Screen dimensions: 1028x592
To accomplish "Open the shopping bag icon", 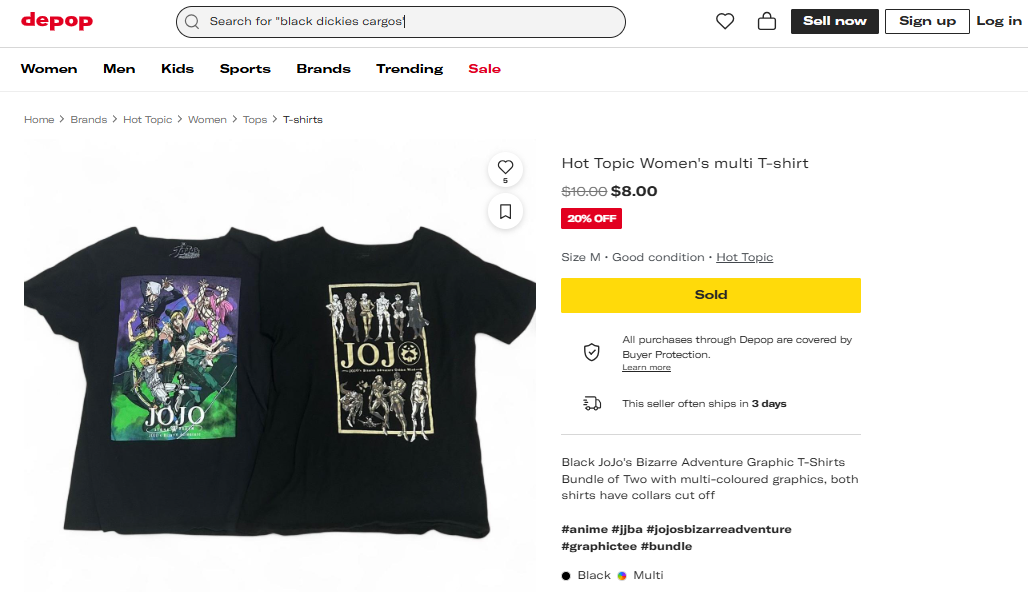I will click(767, 21).
